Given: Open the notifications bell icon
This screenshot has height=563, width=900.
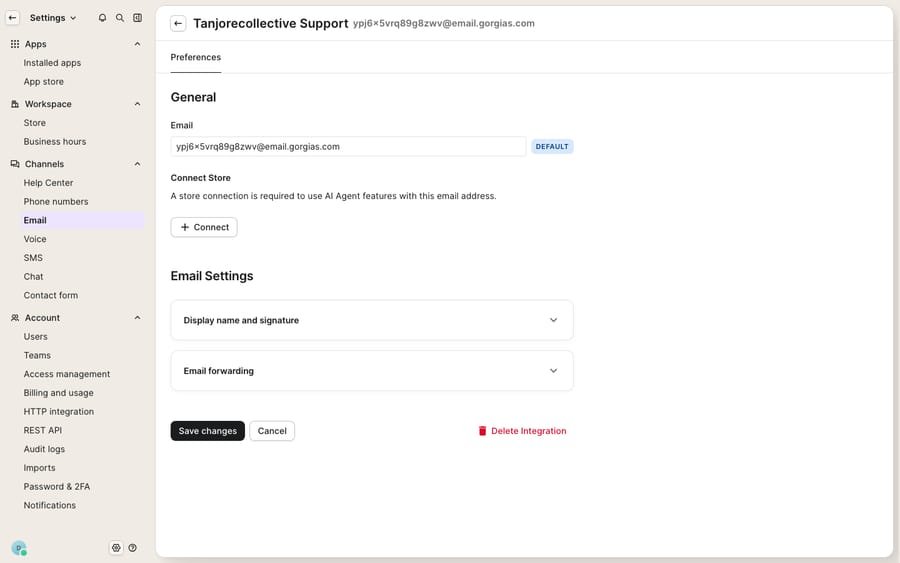Looking at the screenshot, I should (x=102, y=18).
